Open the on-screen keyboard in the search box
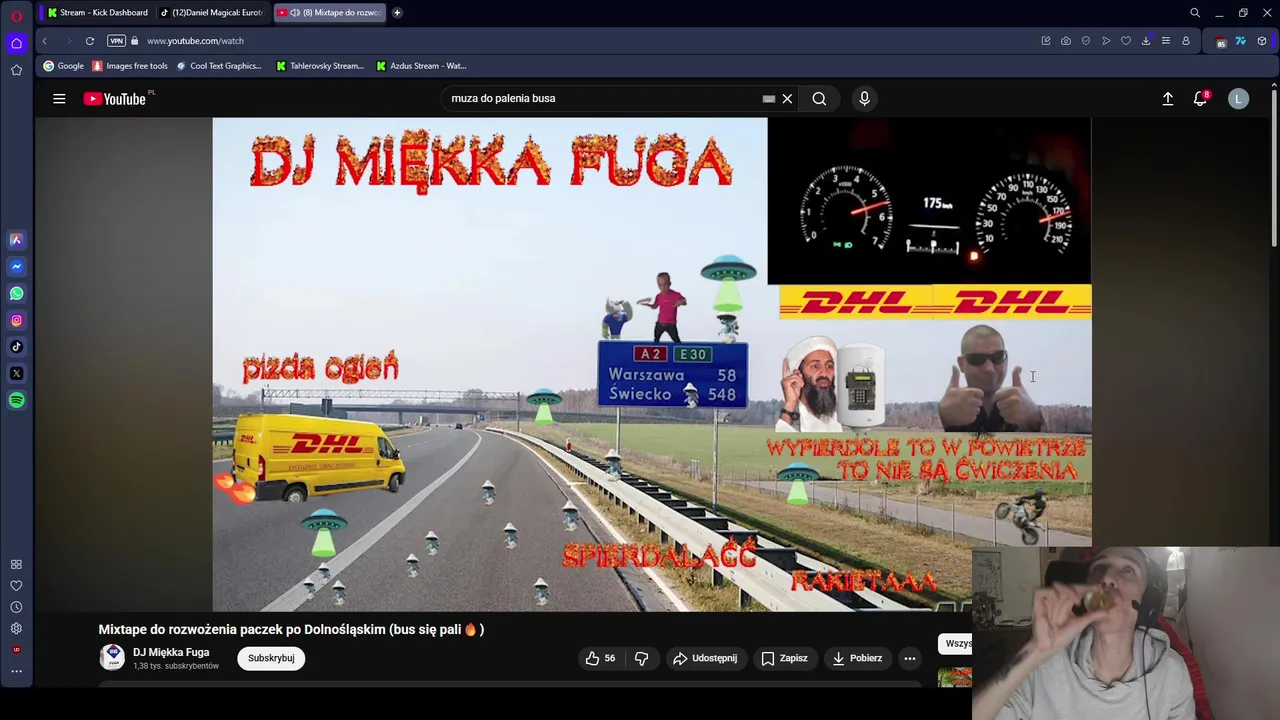This screenshot has height=720, width=1280. (x=768, y=99)
